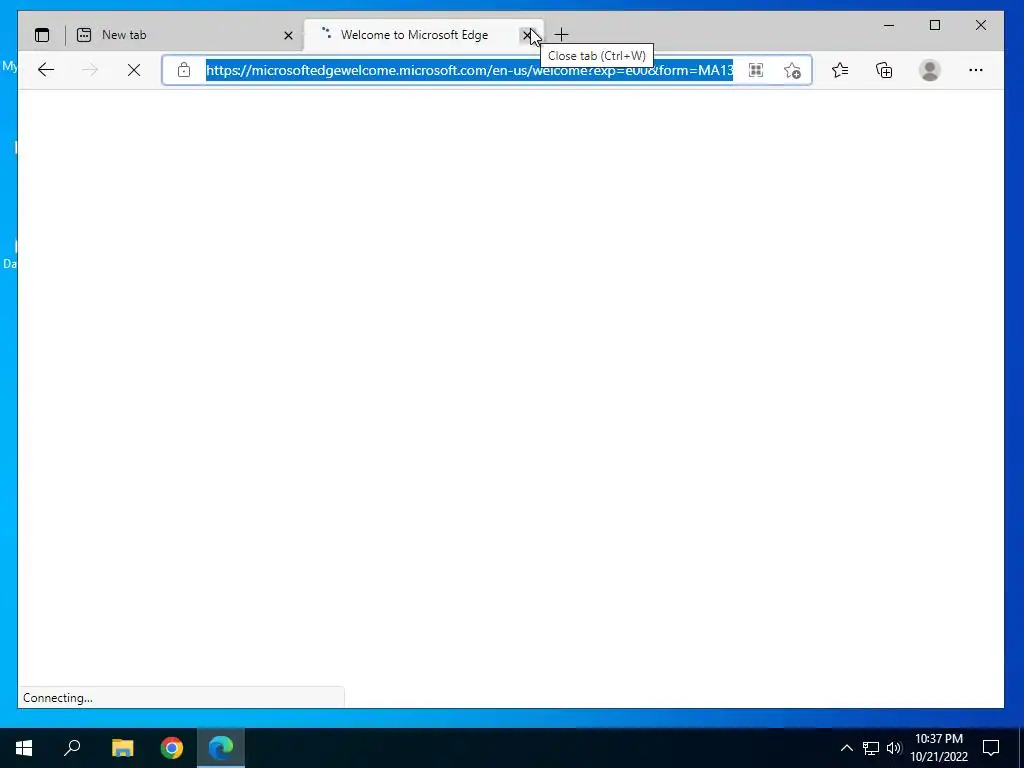
Task: Open a new tab with plus button
Action: tap(562, 35)
